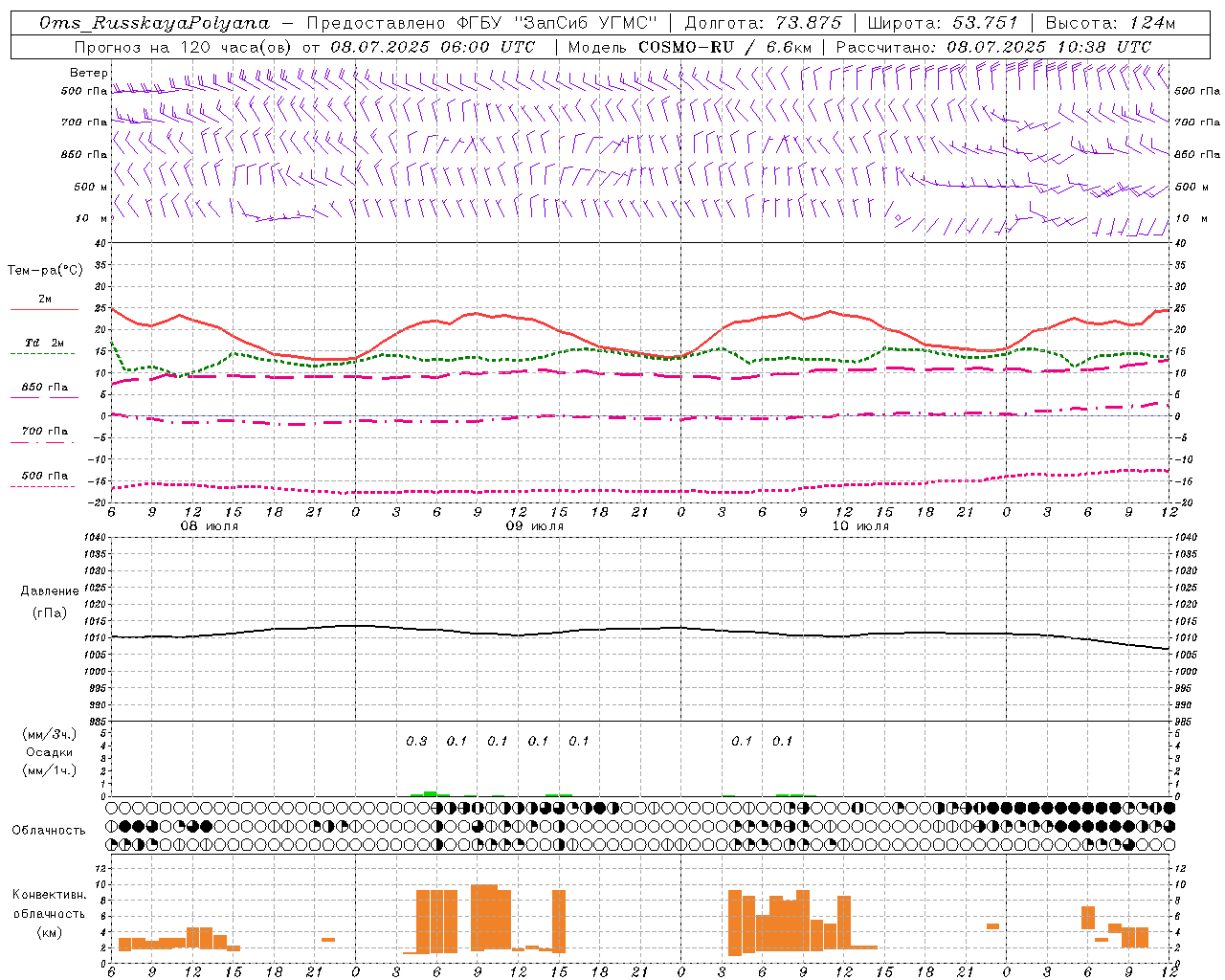The width and height of the screenshot is (1225, 980).
Task: Click the station title Oms_RusskayaPolyana
Action: [x=155, y=23]
